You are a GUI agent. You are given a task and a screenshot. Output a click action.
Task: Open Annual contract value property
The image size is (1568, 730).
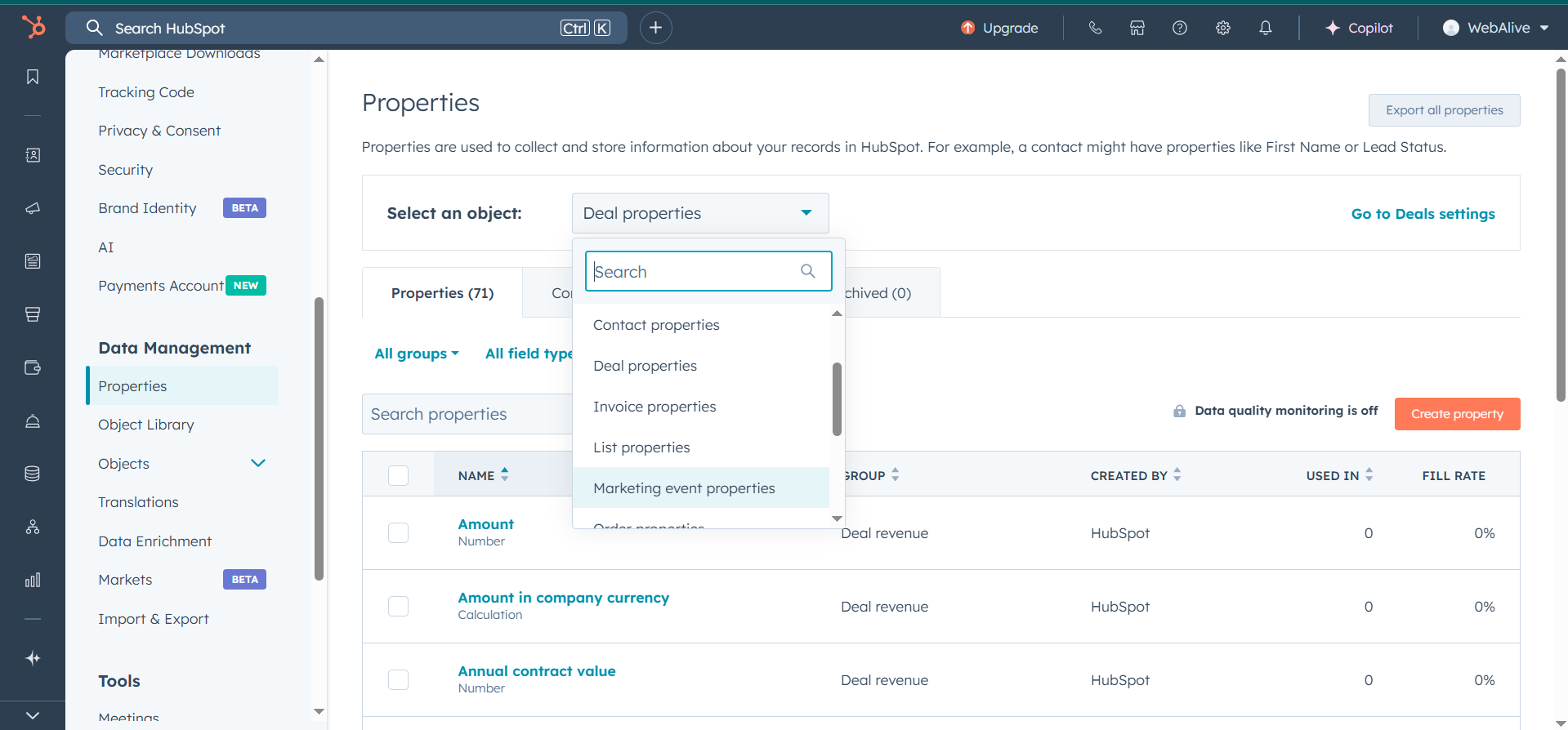click(536, 671)
